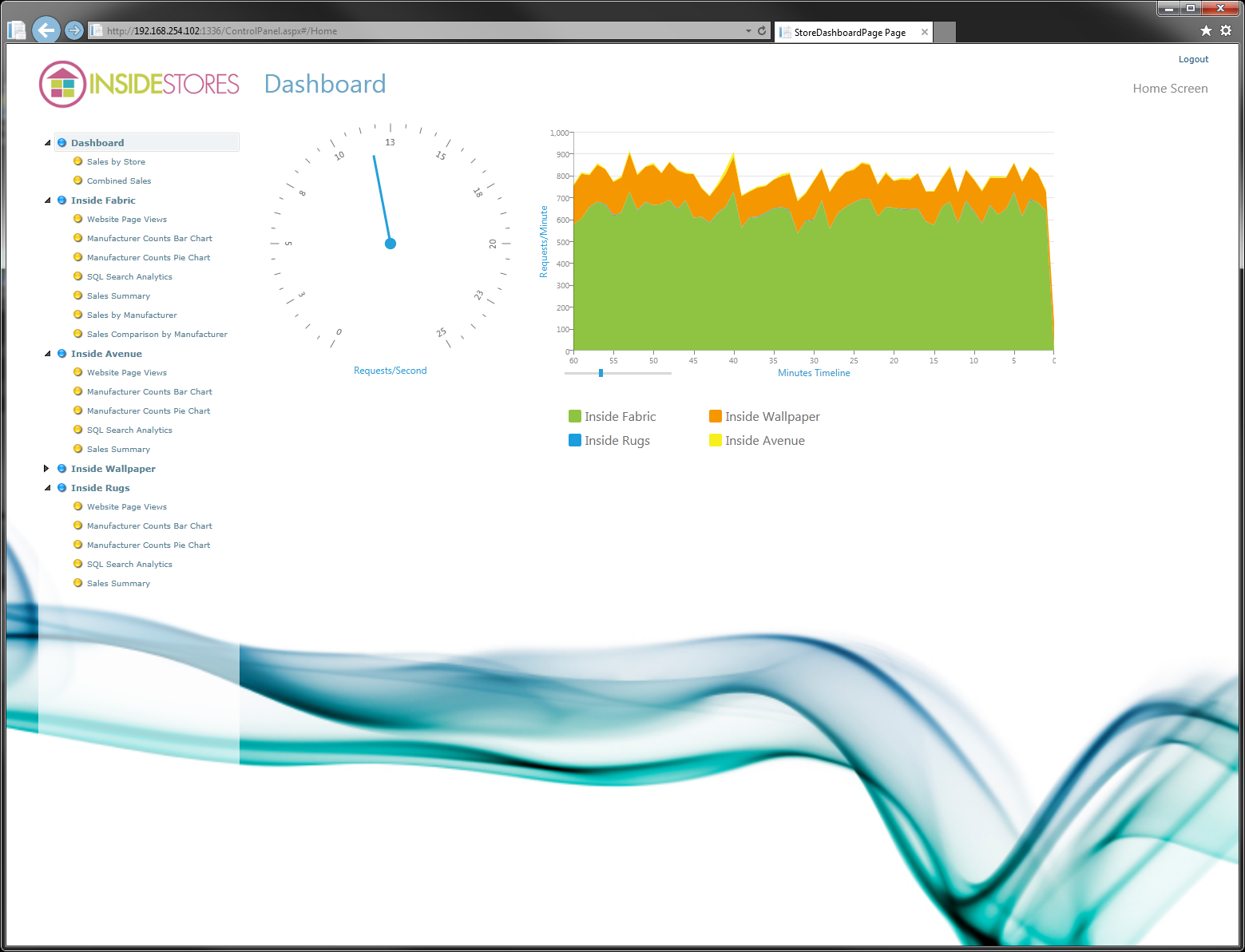Click the orange Inside Wallpaper legend swatch
1245x952 pixels.
pyautogui.click(x=716, y=416)
